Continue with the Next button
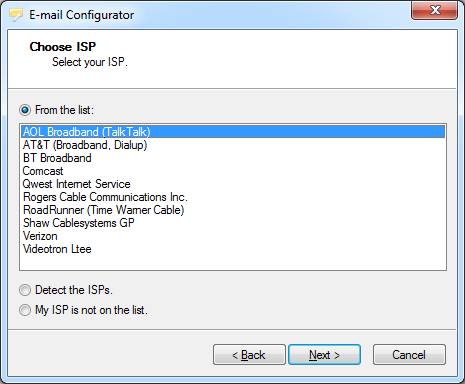465x384 pixels. click(324, 355)
